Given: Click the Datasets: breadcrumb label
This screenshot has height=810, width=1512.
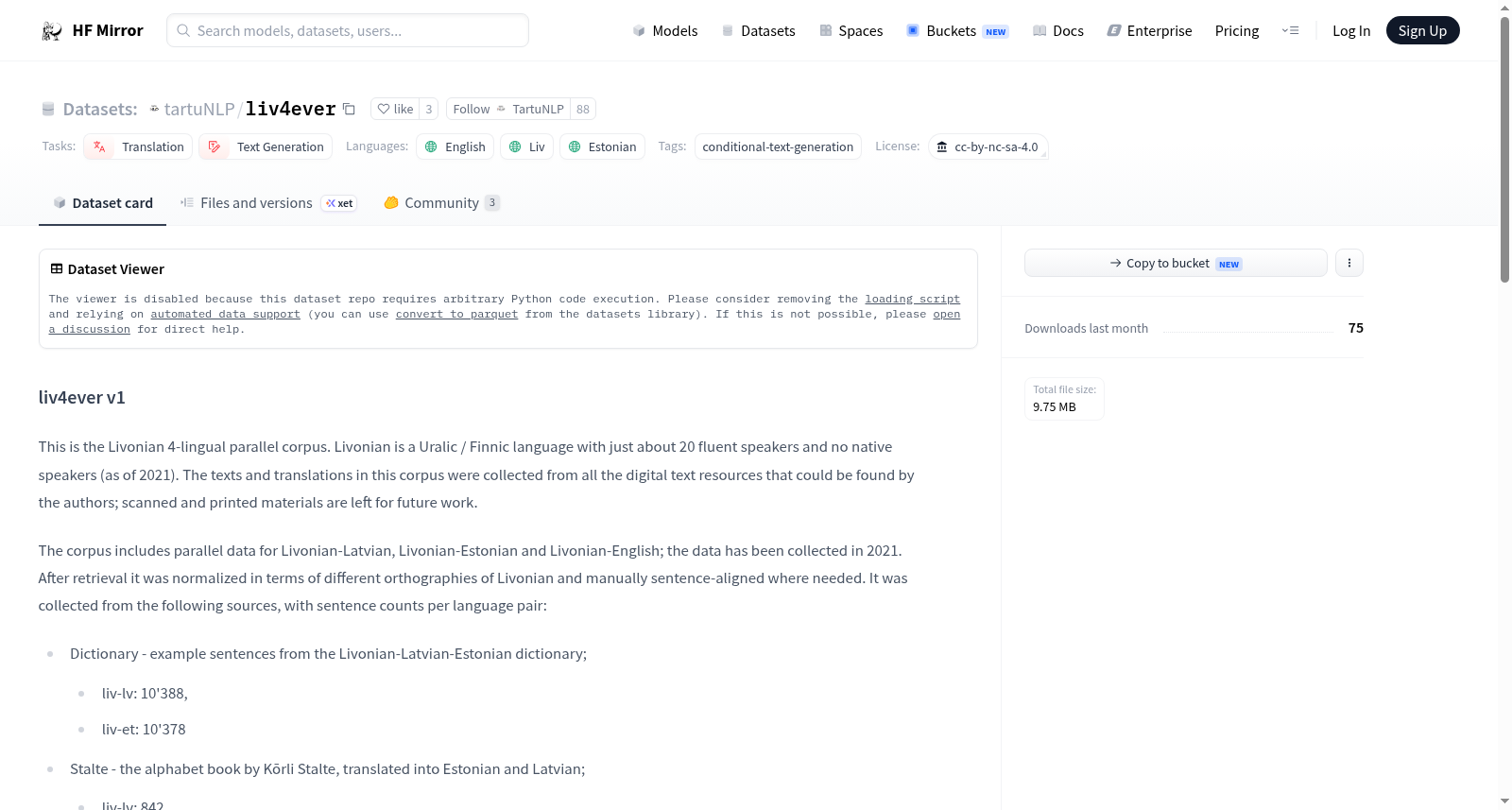Looking at the screenshot, I should [x=100, y=109].
